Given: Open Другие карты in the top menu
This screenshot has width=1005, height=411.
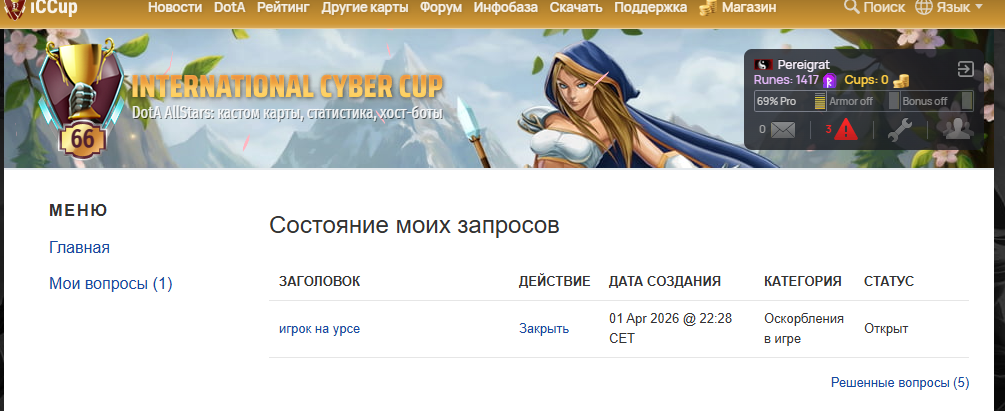Looking at the screenshot, I should (x=365, y=8).
